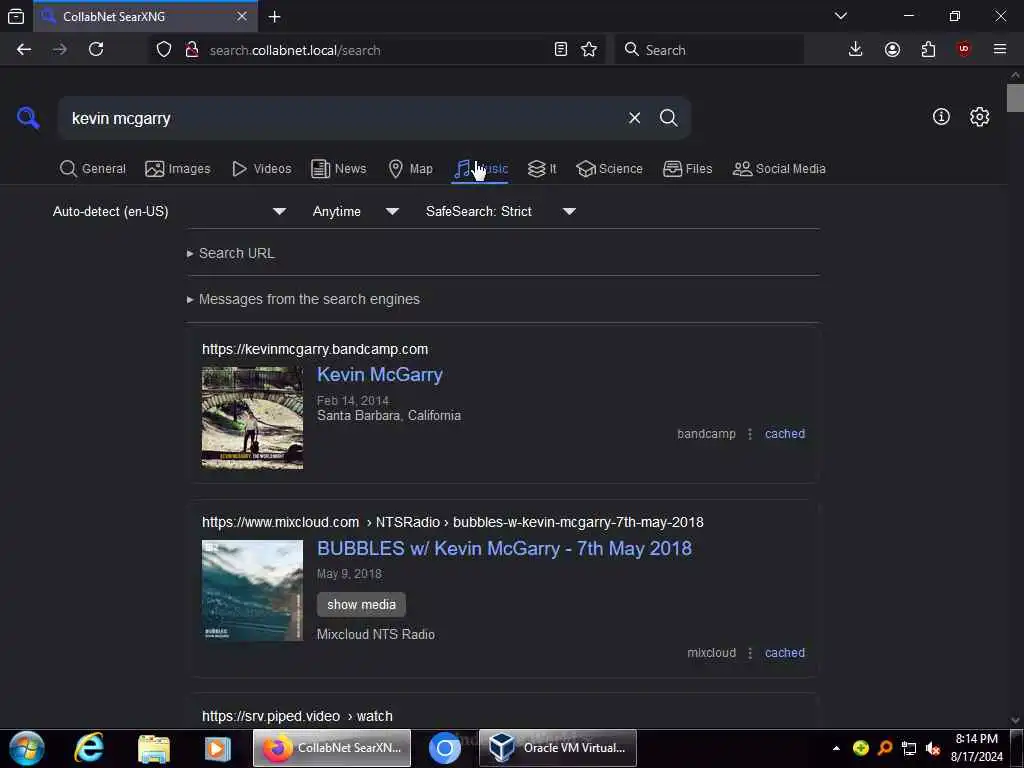Viewport: 1024px width, 768px height.
Task: Click the 'Santa Barbara, California' text
Action: 389,416
